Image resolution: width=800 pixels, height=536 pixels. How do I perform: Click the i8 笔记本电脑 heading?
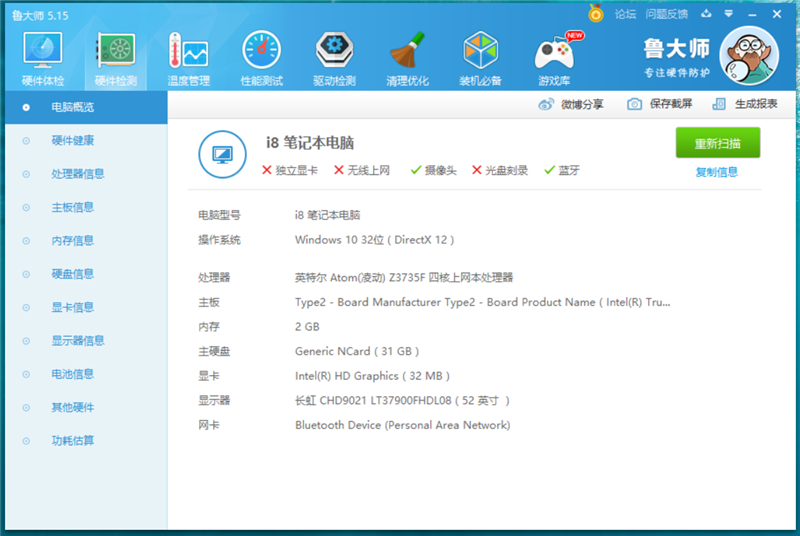click(x=310, y=143)
